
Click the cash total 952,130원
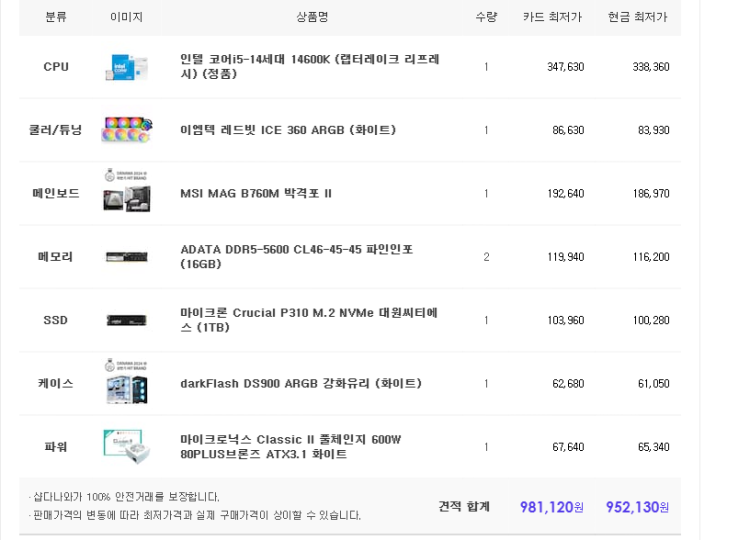click(x=637, y=507)
